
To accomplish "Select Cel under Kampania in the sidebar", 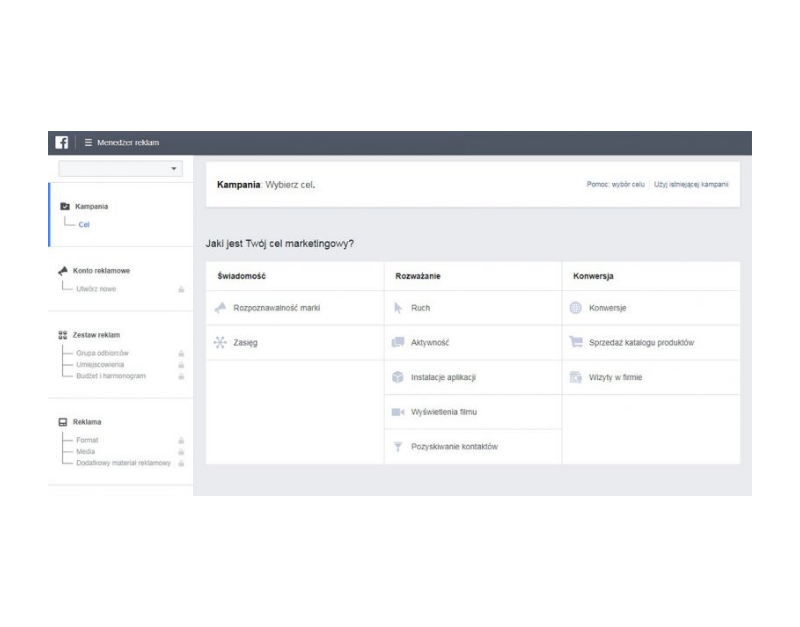I will tap(84, 224).
